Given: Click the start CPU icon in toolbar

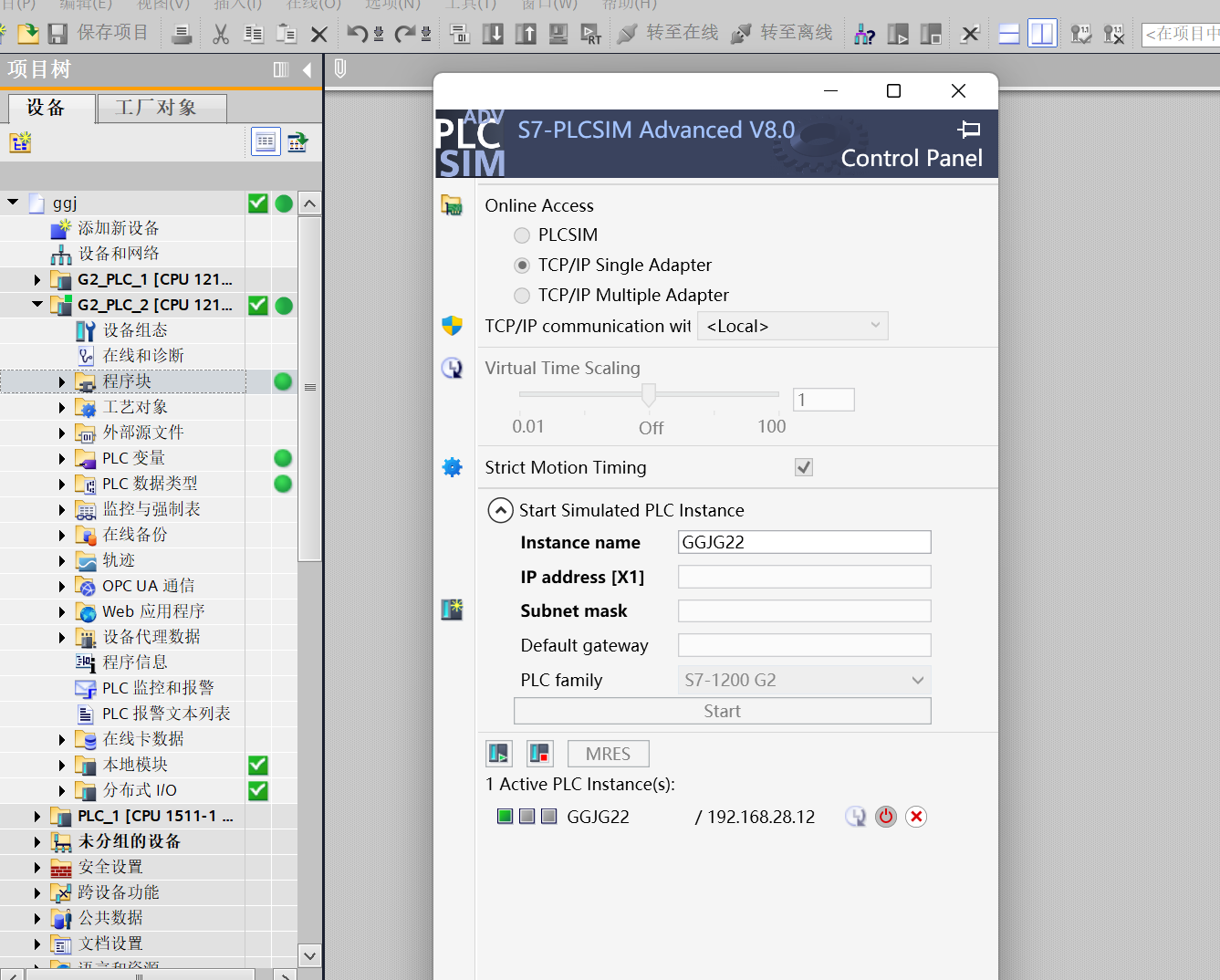Looking at the screenshot, I should [898, 35].
